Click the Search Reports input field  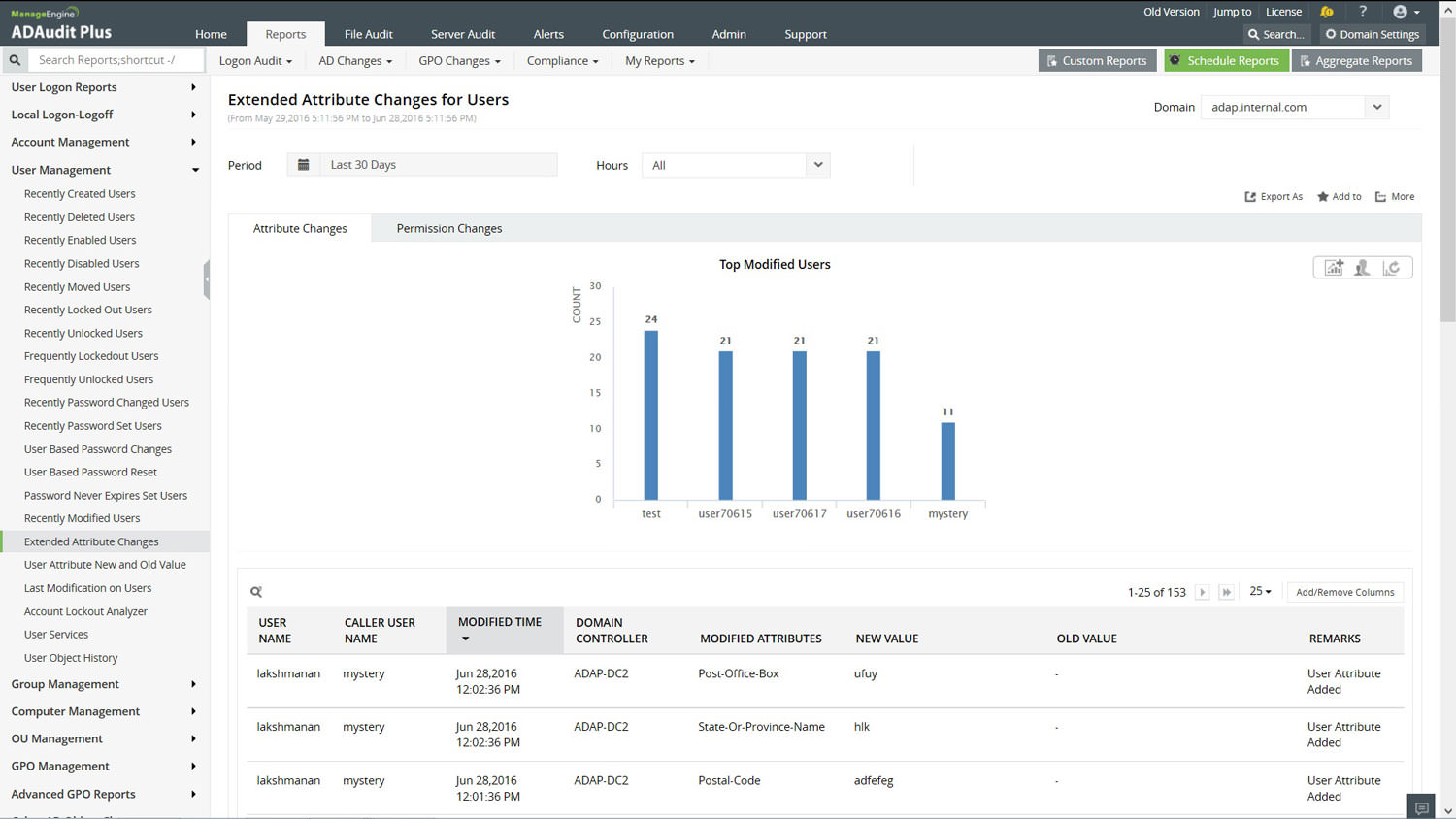(x=116, y=60)
